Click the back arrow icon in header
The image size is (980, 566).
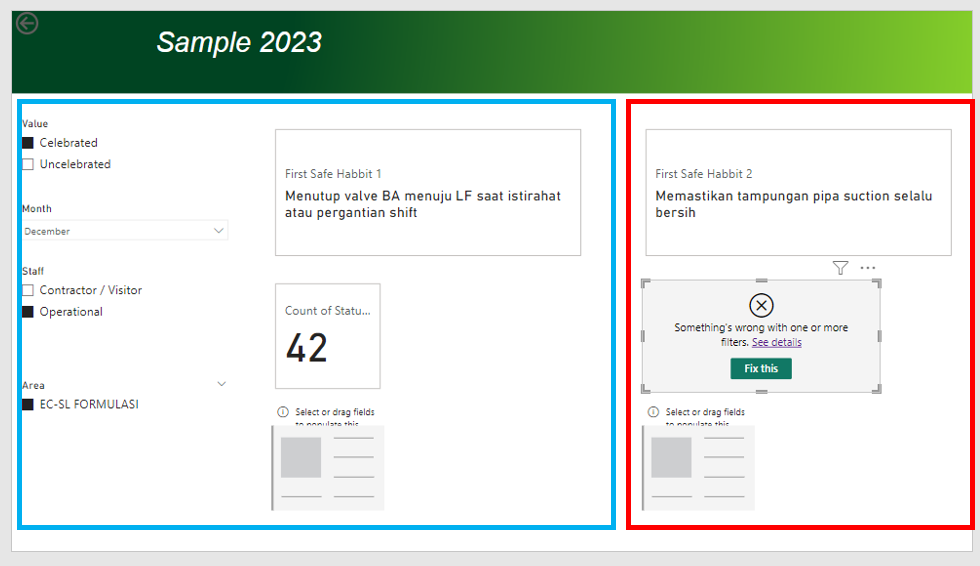click(27, 24)
